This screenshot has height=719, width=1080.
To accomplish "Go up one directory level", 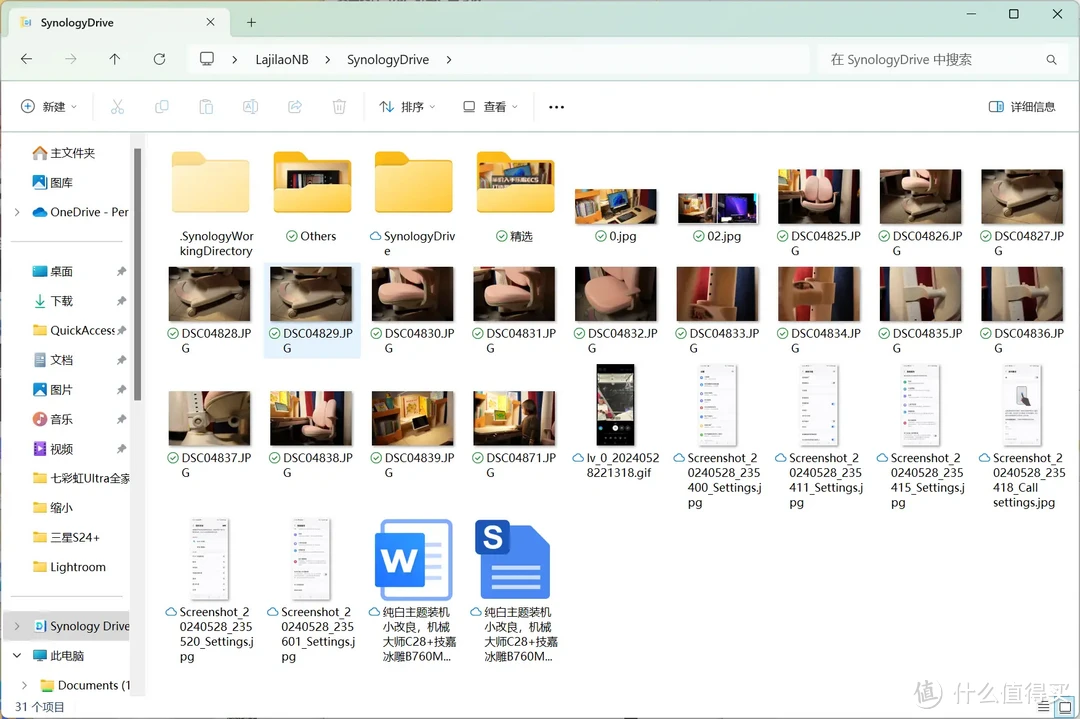I will pos(115,60).
